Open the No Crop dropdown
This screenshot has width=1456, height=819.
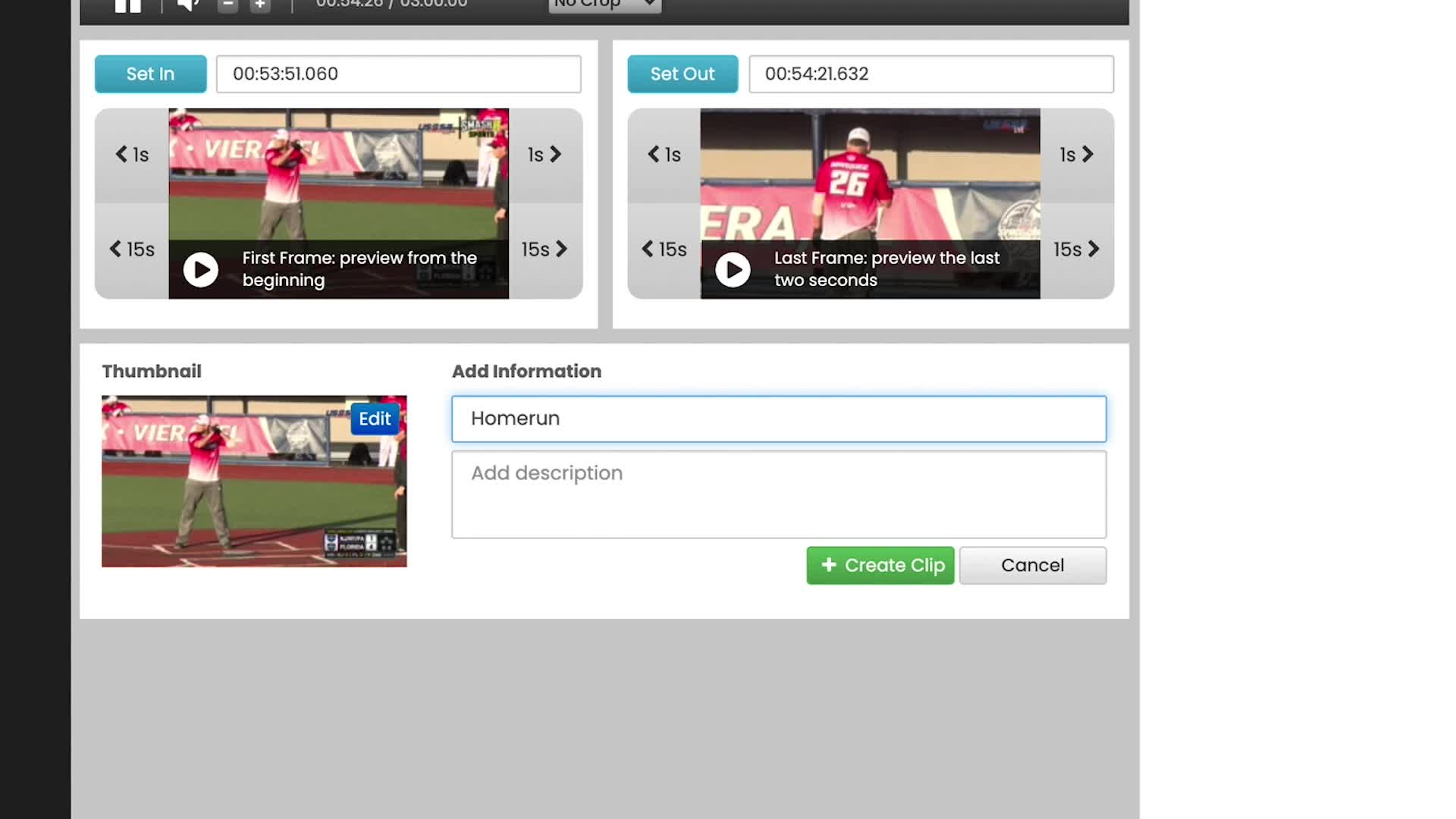604,5
